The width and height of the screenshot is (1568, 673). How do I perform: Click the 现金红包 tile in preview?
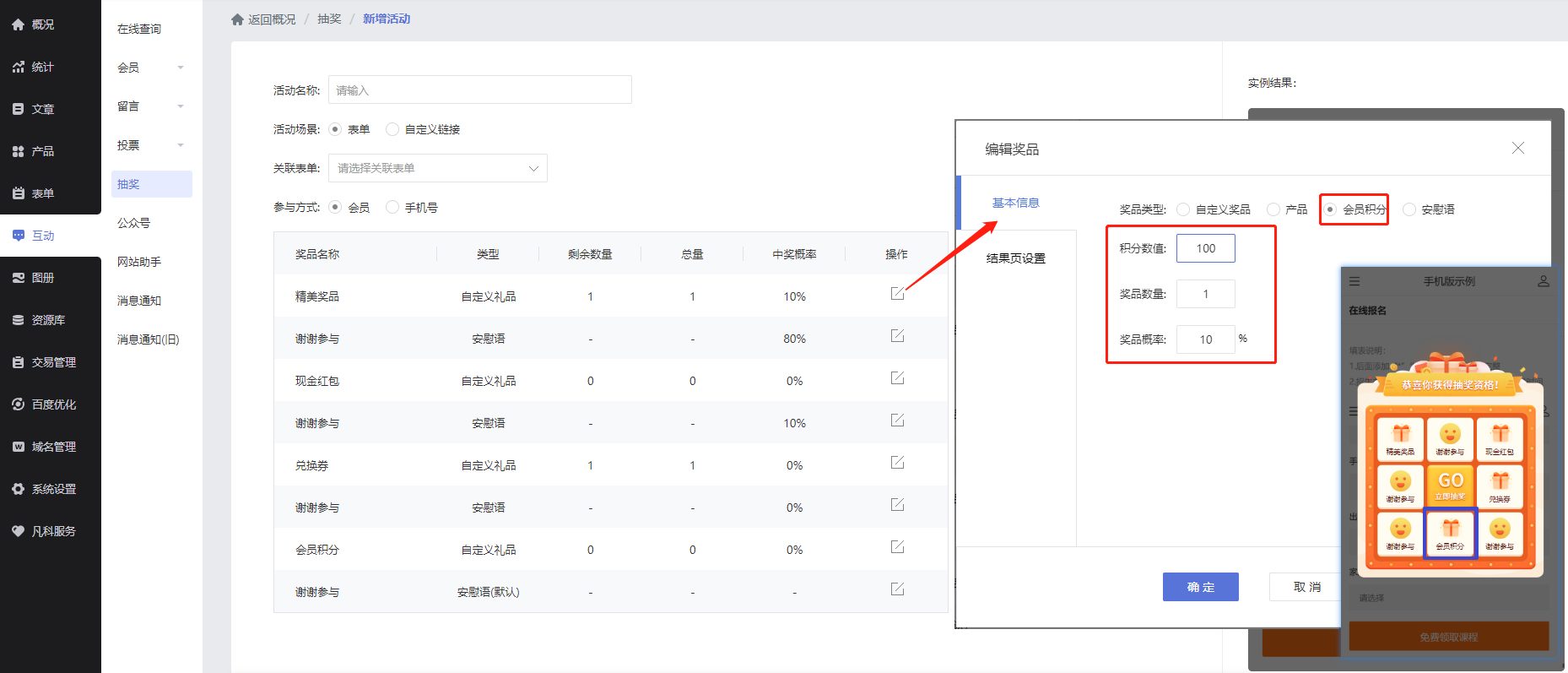coord(1500,439)
